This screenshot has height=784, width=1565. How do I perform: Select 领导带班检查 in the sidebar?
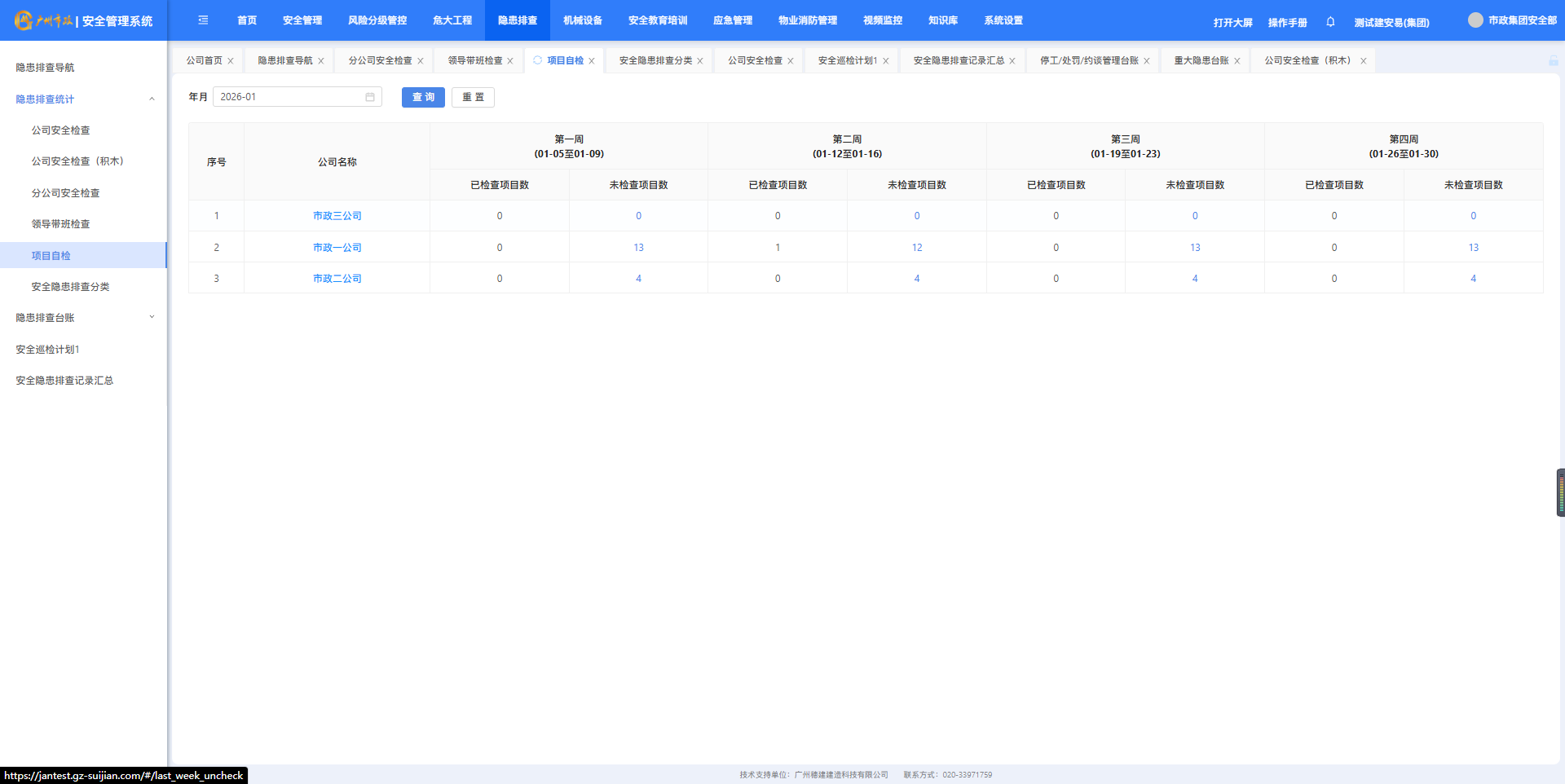pyautogui.click(x=61, y=224)
